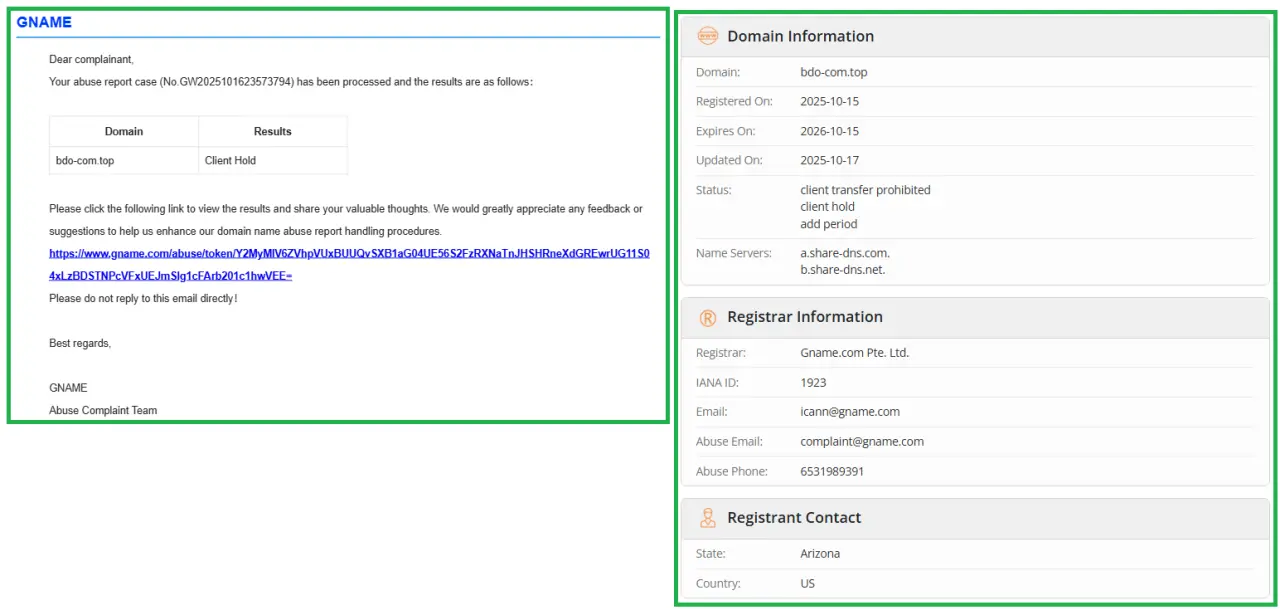Select the email icann@gname.com
This screenshot has height=610, width=1280.
(850, 412)
